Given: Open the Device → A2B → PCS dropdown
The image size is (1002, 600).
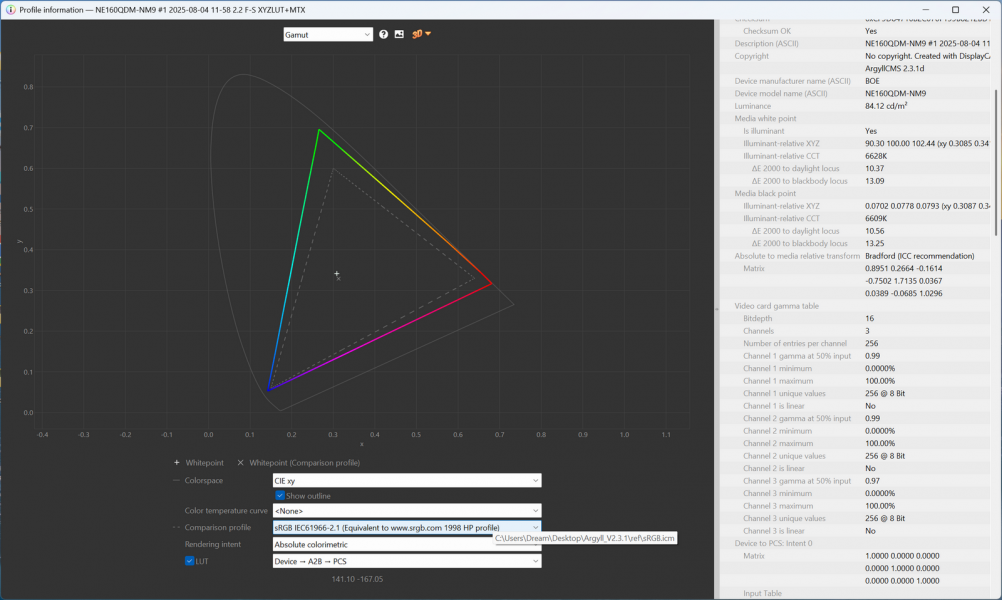Looking at the screenshot, I should 407,561.
